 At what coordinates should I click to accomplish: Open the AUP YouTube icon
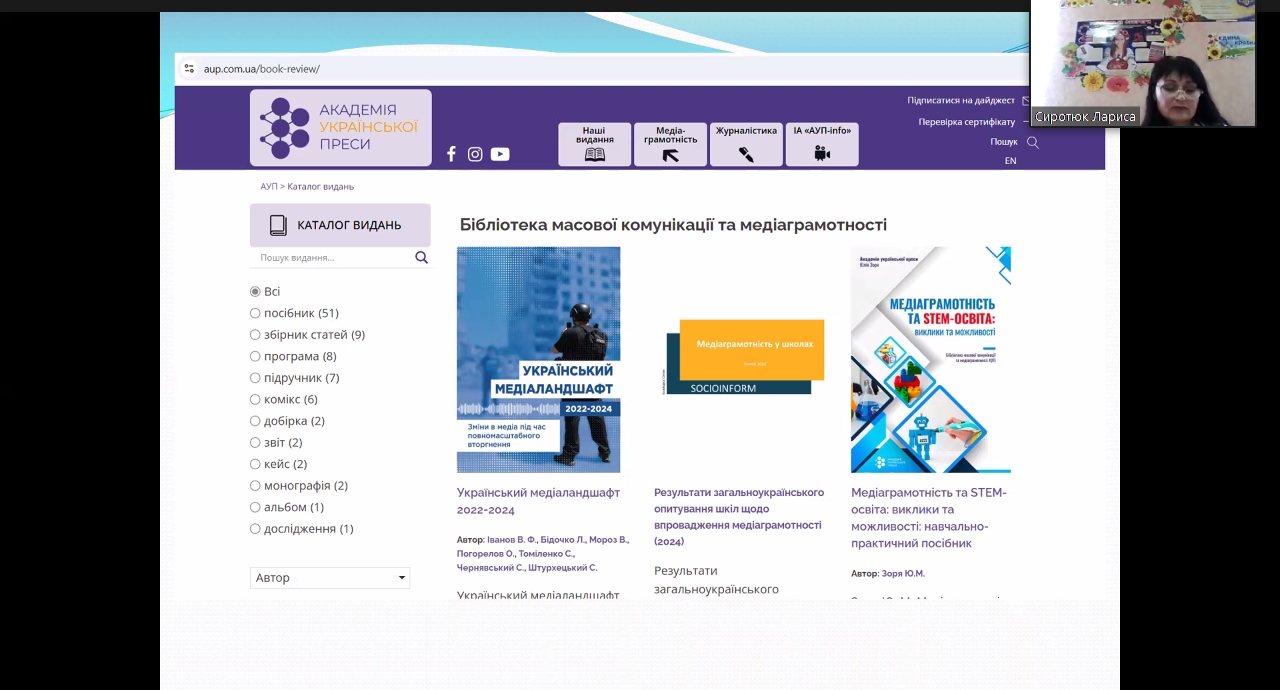(500, 154)
